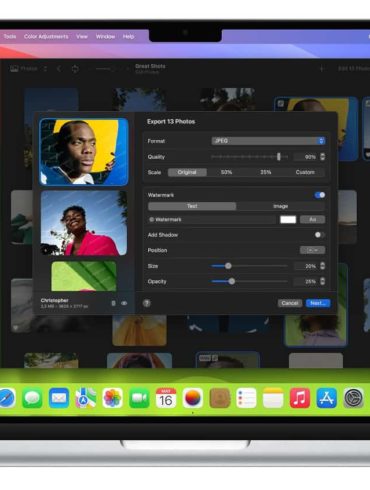Click the Opacity 25% value field

[x=306, y=281]
